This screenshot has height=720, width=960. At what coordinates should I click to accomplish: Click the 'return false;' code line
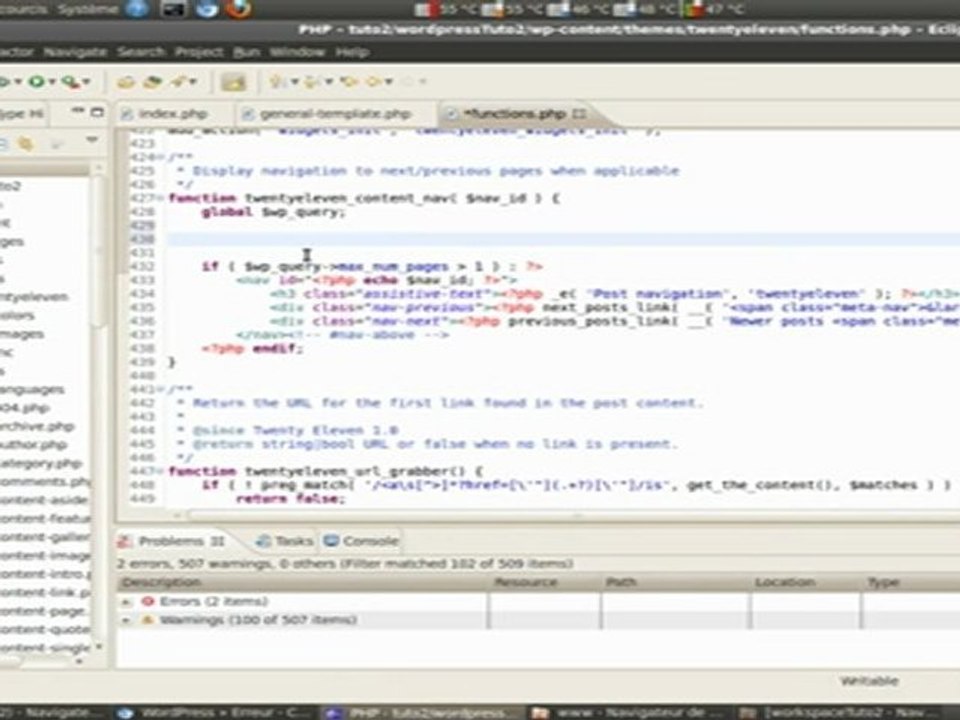pyautogui.click(x=290, y=499)
